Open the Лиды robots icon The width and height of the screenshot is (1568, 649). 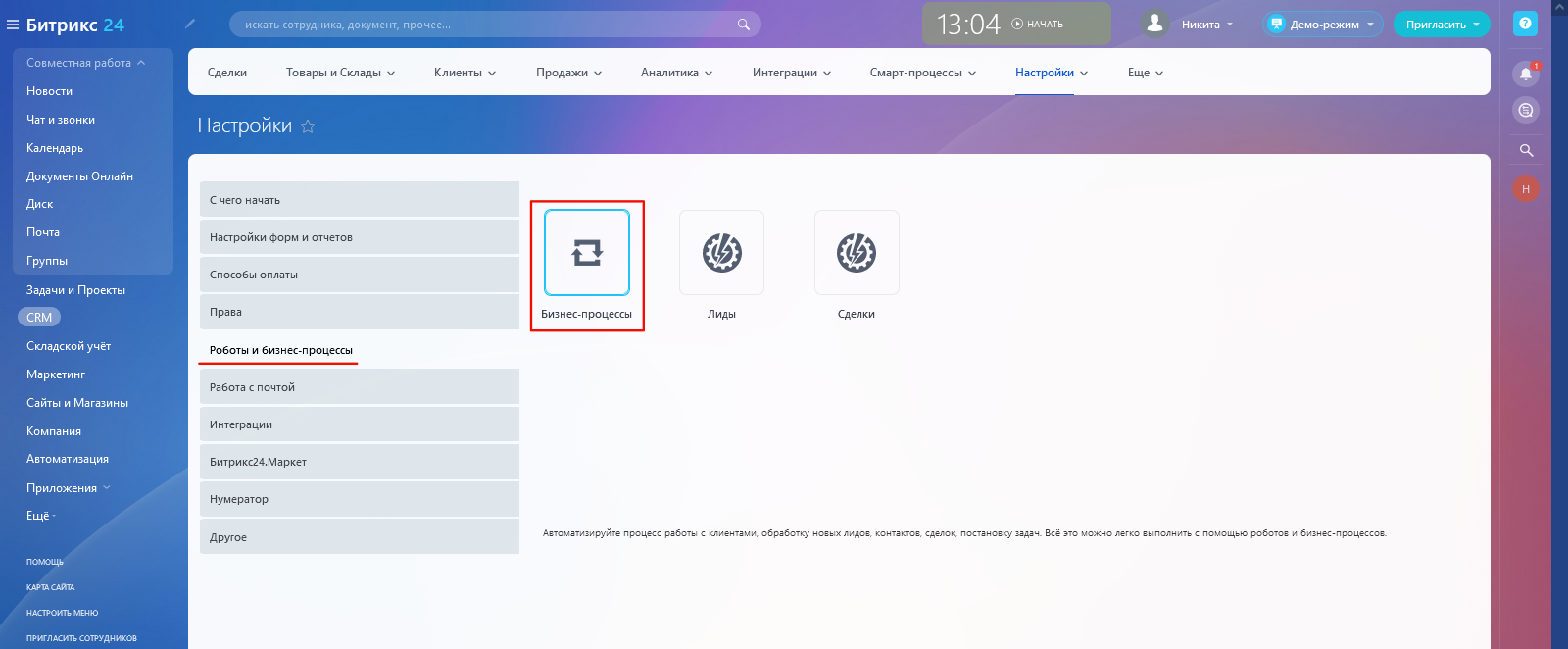pos(721,252)
